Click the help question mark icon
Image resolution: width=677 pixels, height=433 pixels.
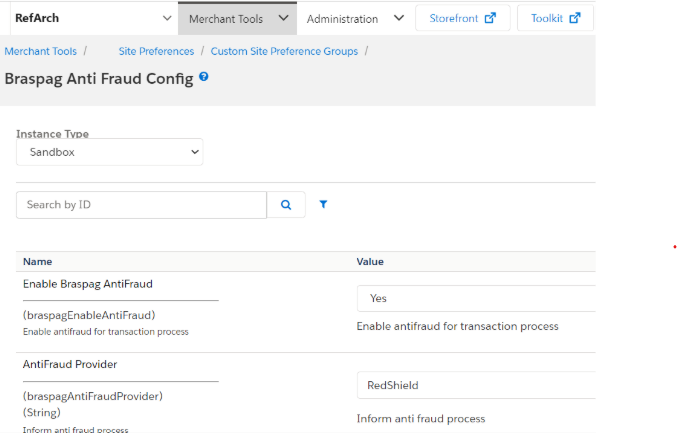204,76
